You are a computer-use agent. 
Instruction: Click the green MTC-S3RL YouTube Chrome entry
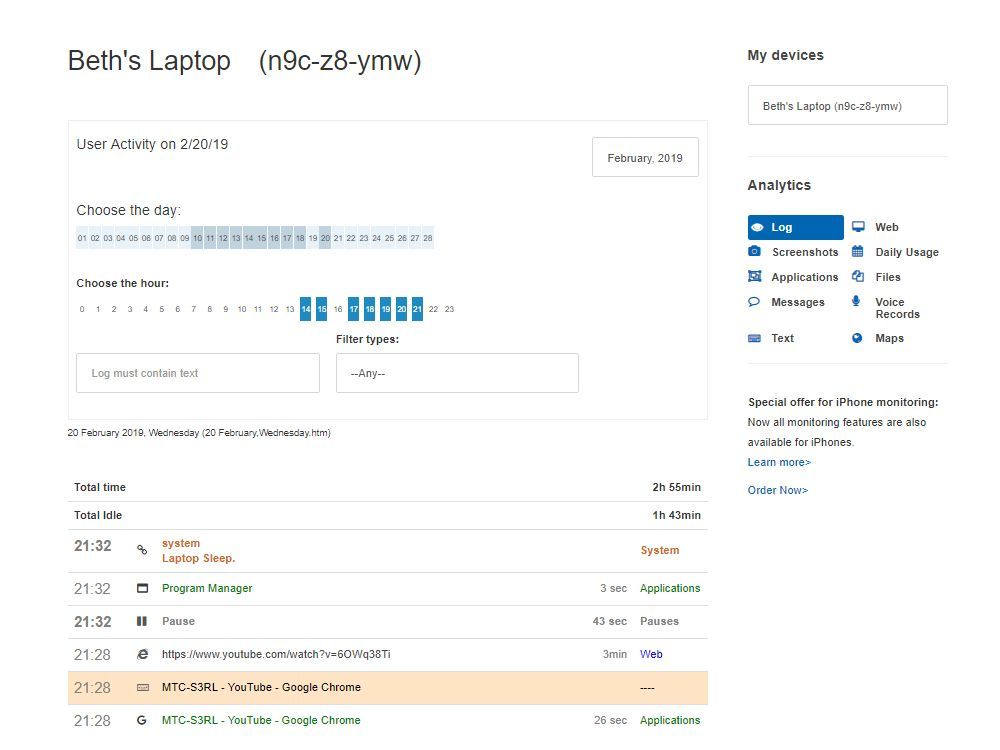[261, 720]
